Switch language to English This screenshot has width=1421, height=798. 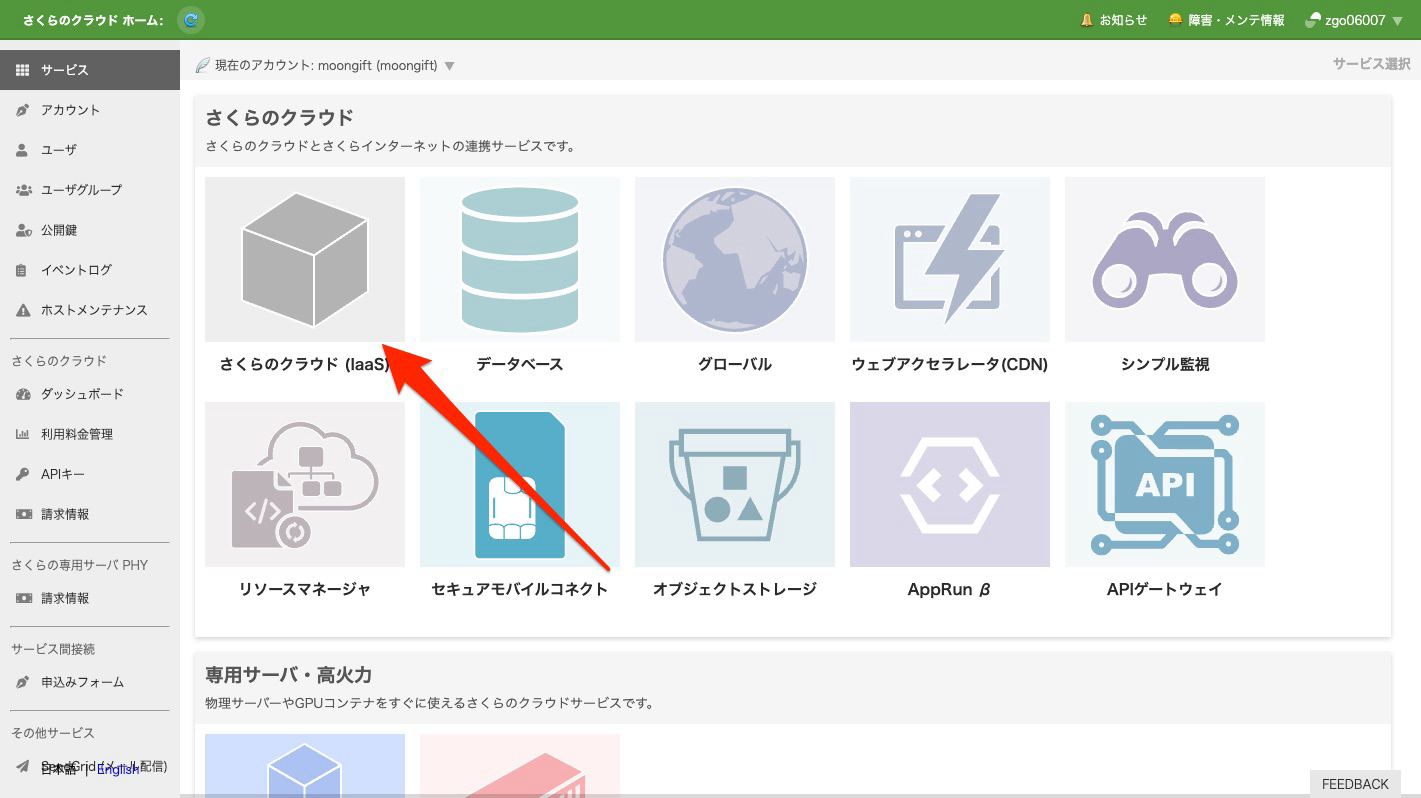pyautogui.click(x=118, y=770)
